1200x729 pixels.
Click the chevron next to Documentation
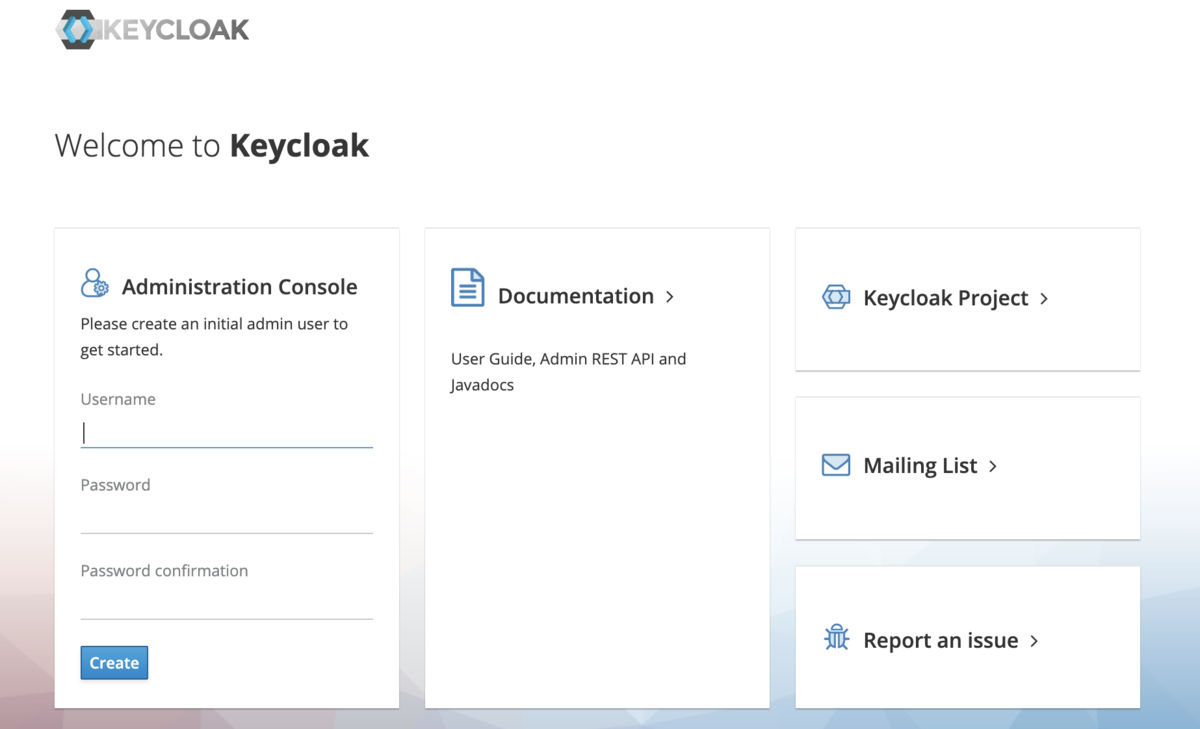click(x=669, y=297)
